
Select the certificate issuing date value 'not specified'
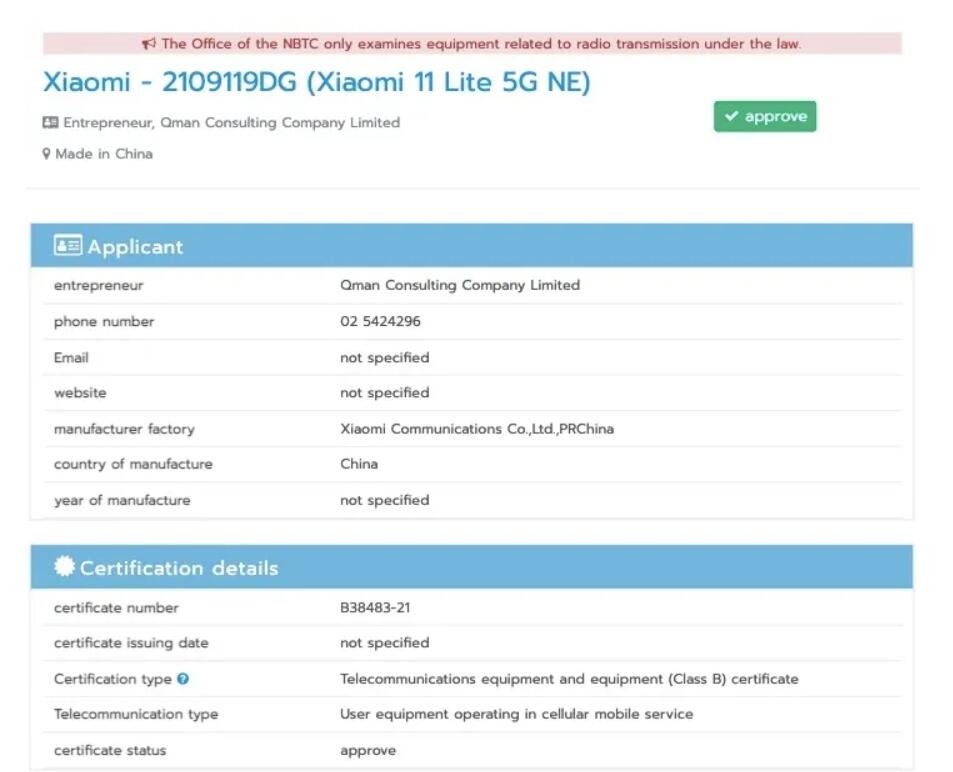tap(385, 643)
